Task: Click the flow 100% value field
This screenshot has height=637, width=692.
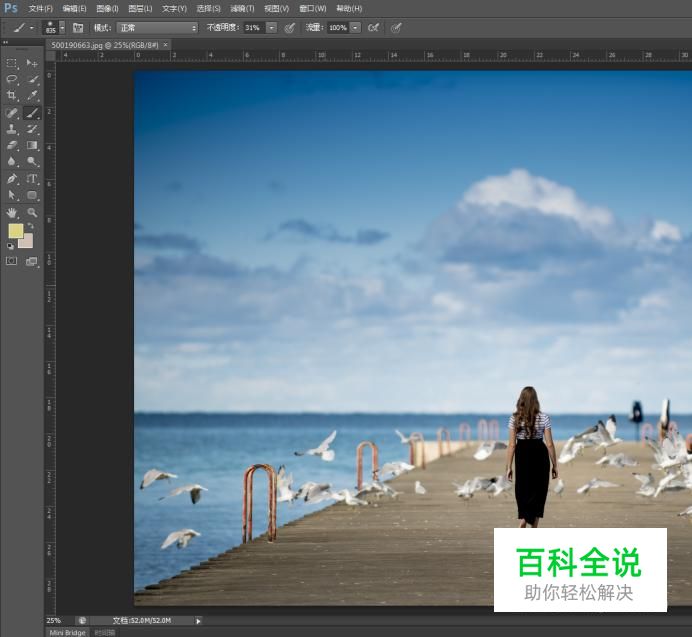Action: coord(338,28)
